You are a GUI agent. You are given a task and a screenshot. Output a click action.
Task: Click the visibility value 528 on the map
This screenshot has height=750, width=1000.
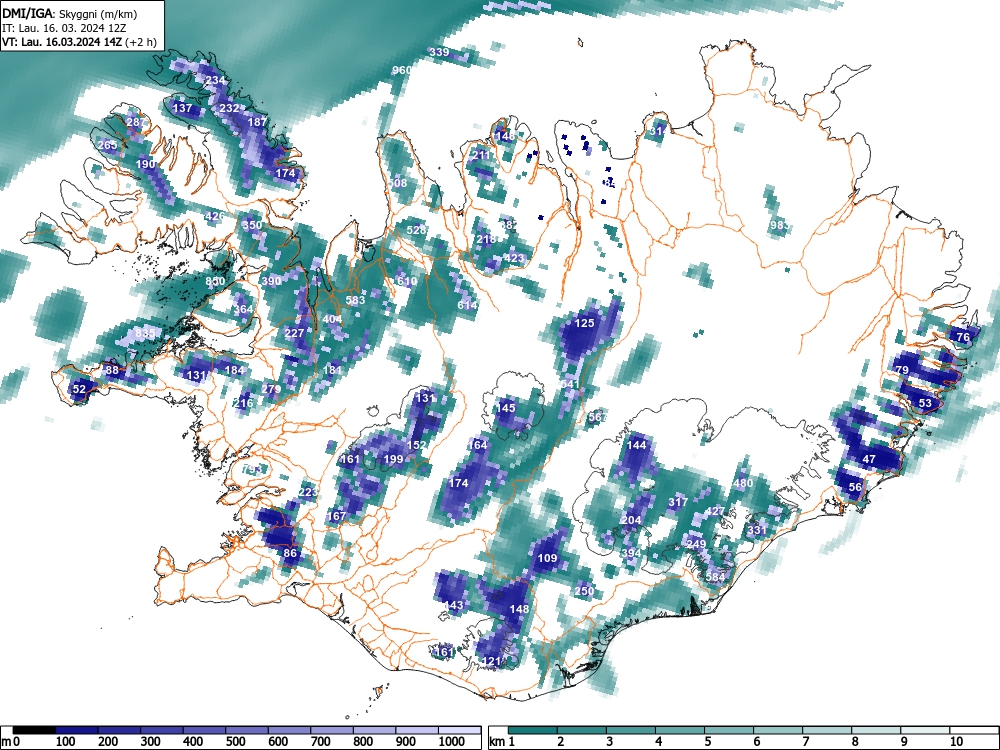tap(416, 230)
